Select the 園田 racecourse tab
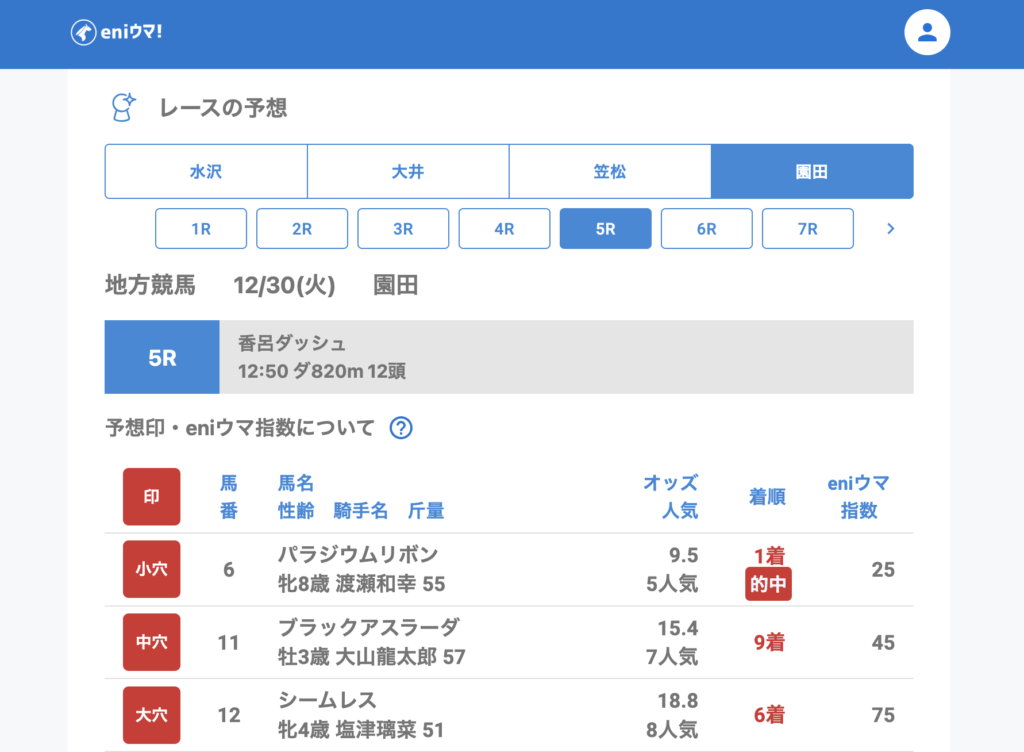This screenshot has height=752, width=1024. (x=812, y=171)
